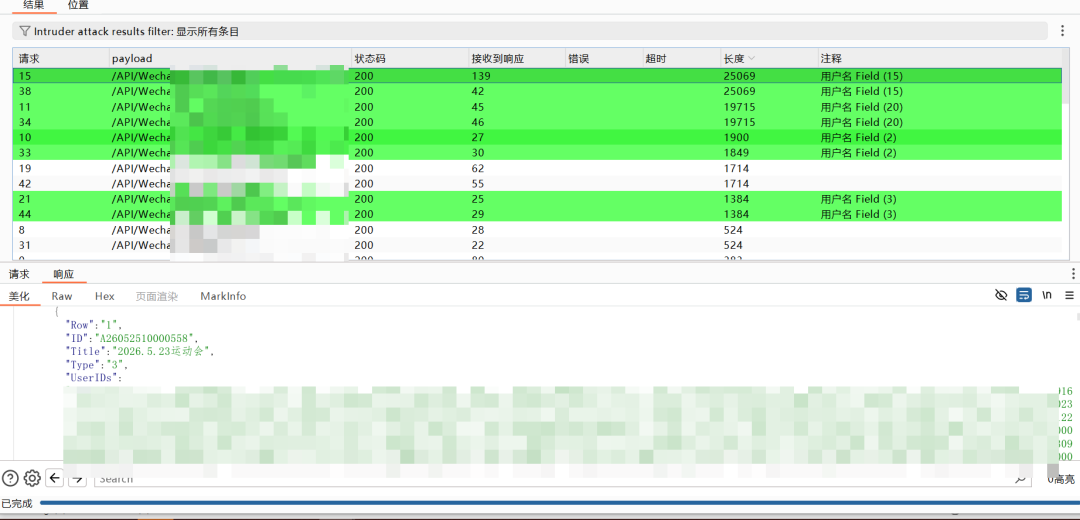Open the three-dot menu beside the filter bar
Screen dimensions: 1080x520
pyautogui.click(x=1063, y=31)
